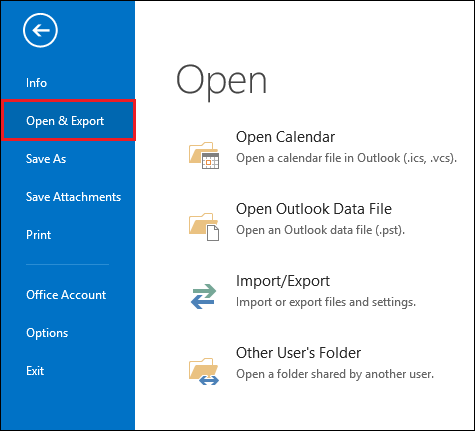Go to Office Account
The height and width of the screenshot is (431, 475).
[66, 295]
